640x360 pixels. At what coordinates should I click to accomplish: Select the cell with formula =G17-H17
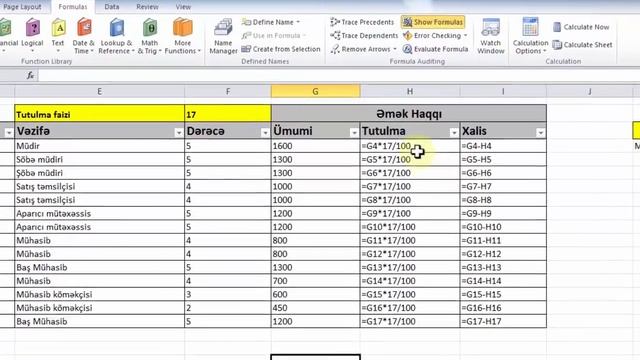point(503,321)
